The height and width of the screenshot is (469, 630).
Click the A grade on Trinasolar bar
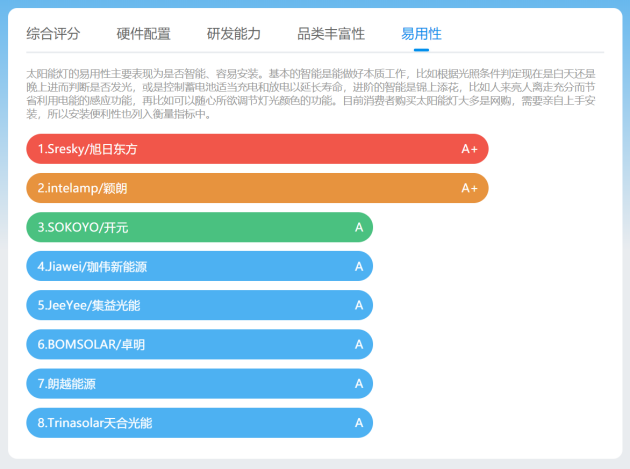pos(359,423)
